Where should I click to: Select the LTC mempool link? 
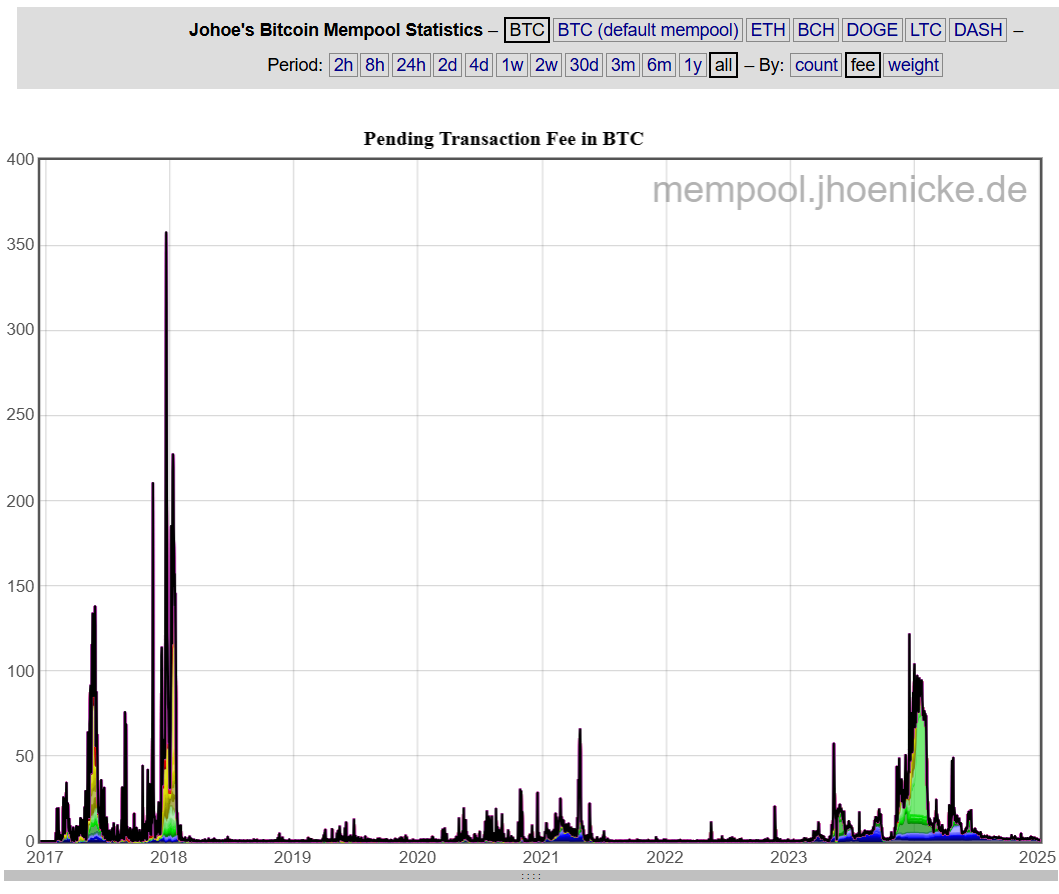(925, 30)
